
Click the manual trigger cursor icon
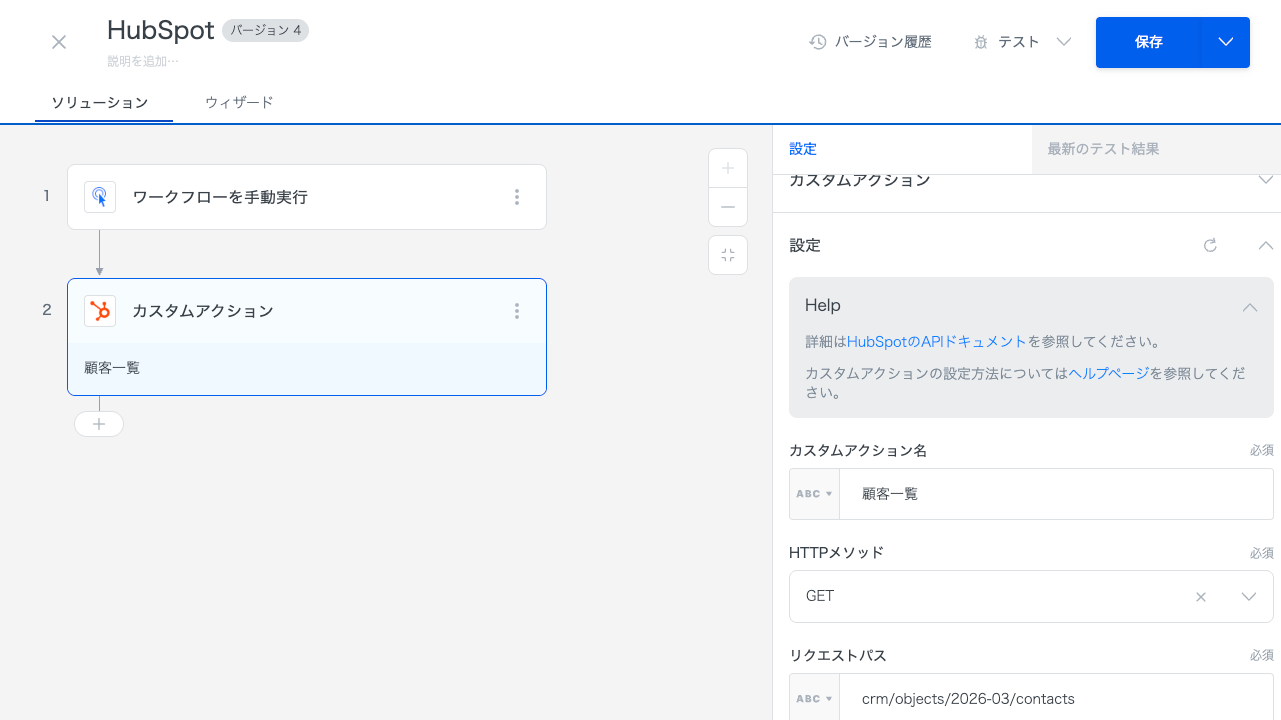point(100,197)
